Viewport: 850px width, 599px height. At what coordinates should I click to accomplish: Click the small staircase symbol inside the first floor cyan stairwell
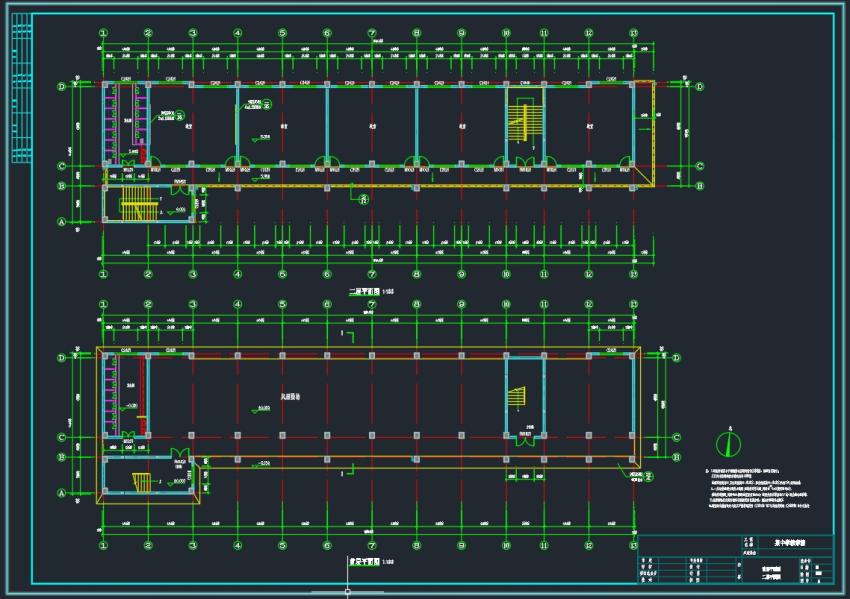(x=517, y=397)
